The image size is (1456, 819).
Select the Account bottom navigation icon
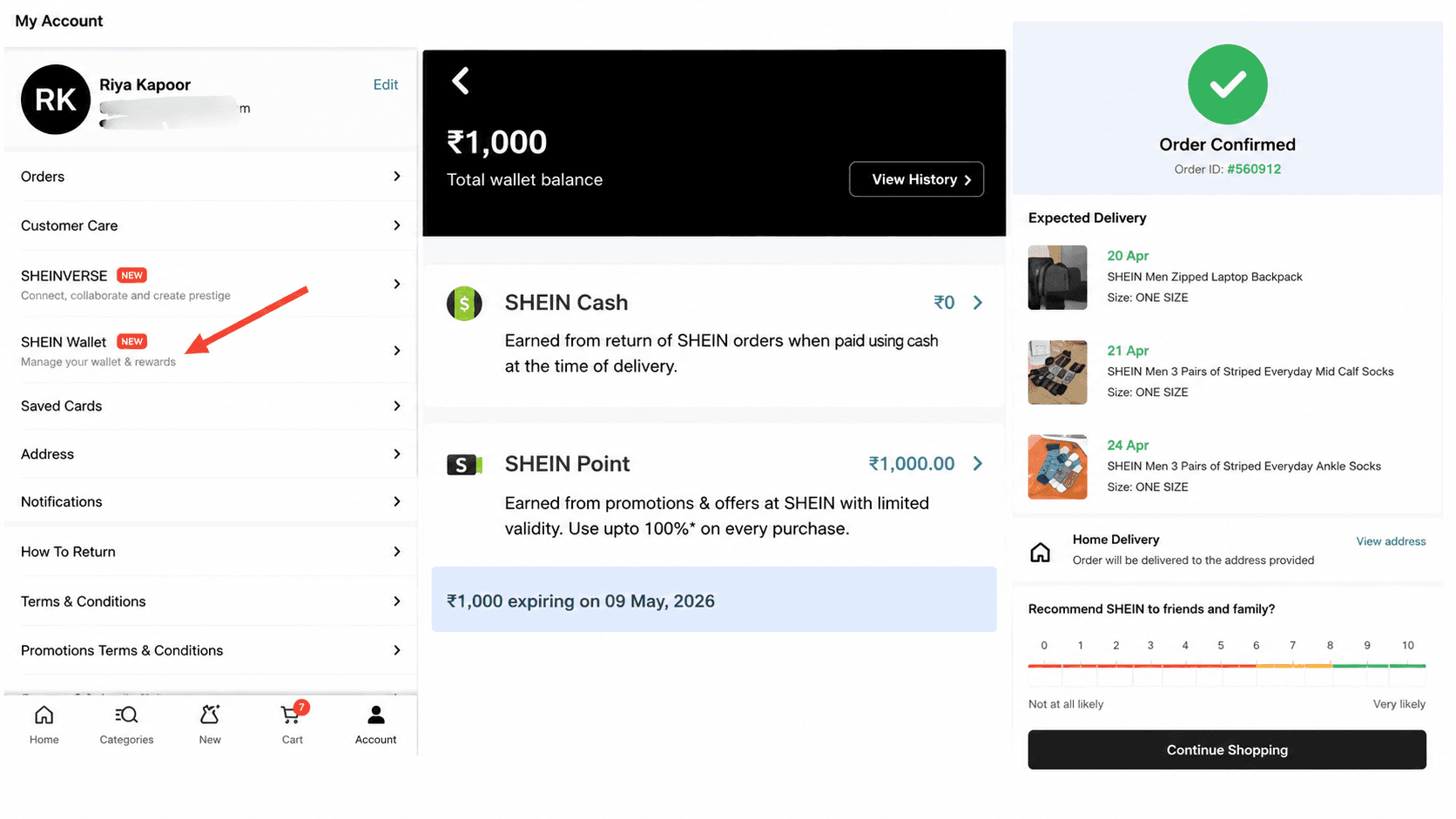click(x=375, y=715)
